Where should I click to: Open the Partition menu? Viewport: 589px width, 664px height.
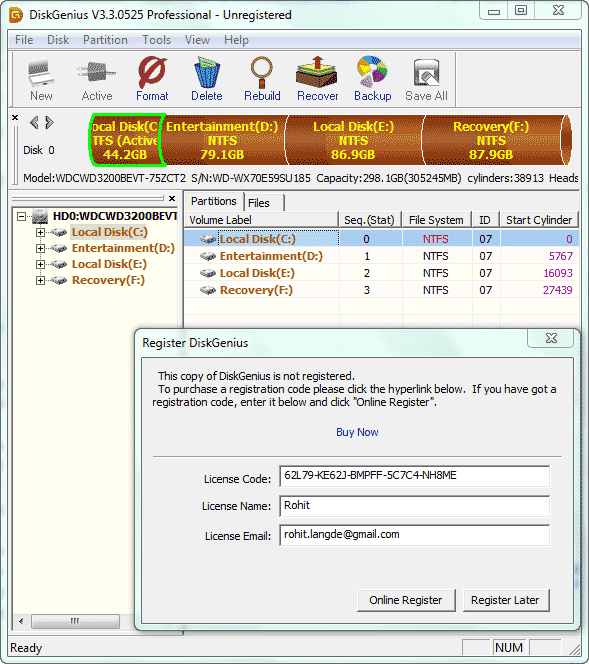[105, 40]
